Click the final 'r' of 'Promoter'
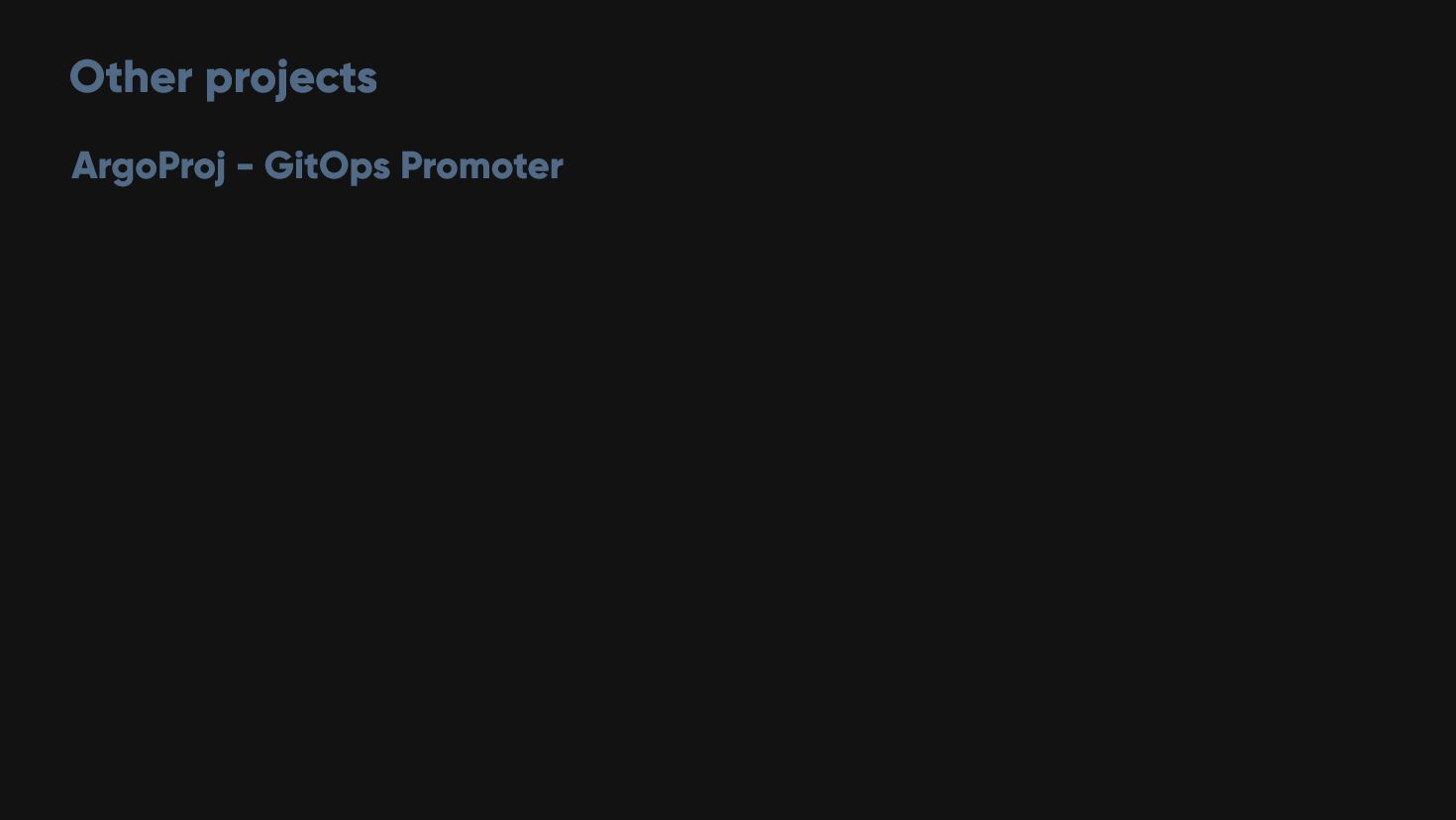Screen dimensions: 1456x820 pos(557,167)
